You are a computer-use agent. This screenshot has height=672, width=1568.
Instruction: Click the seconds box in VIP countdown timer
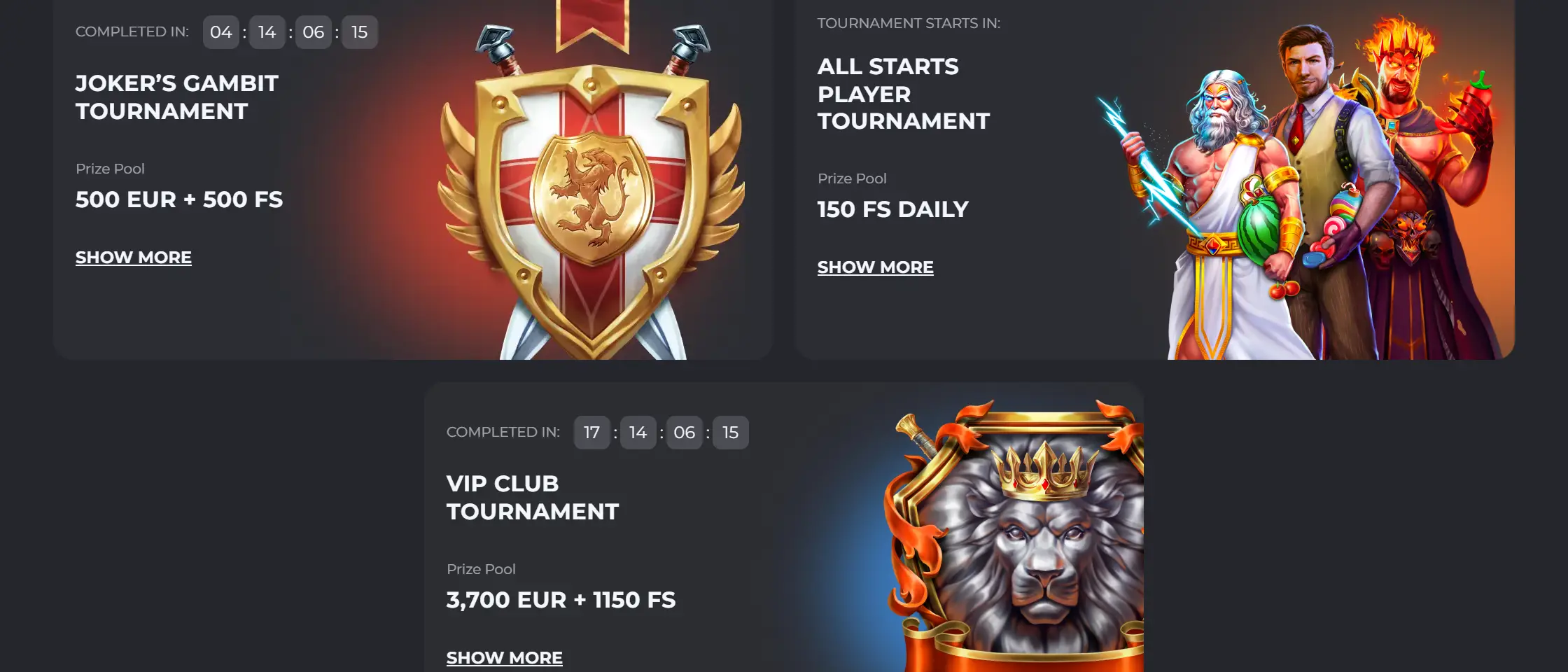(x=731, y=433)
